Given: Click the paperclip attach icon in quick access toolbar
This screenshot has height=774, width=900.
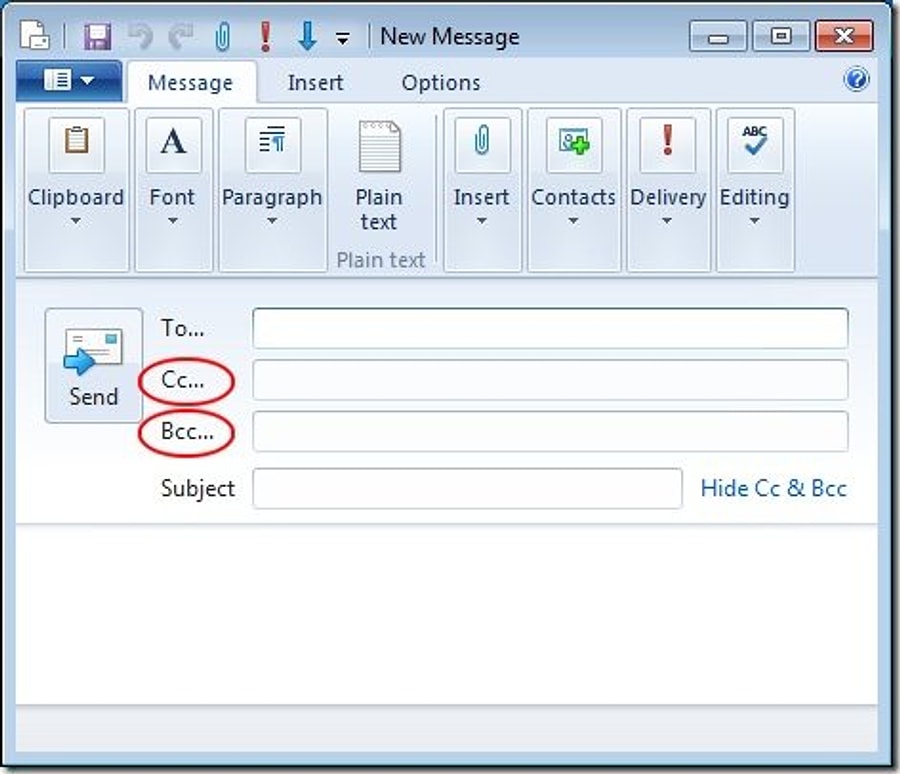Looking at the screenshot, I should 222,37.
